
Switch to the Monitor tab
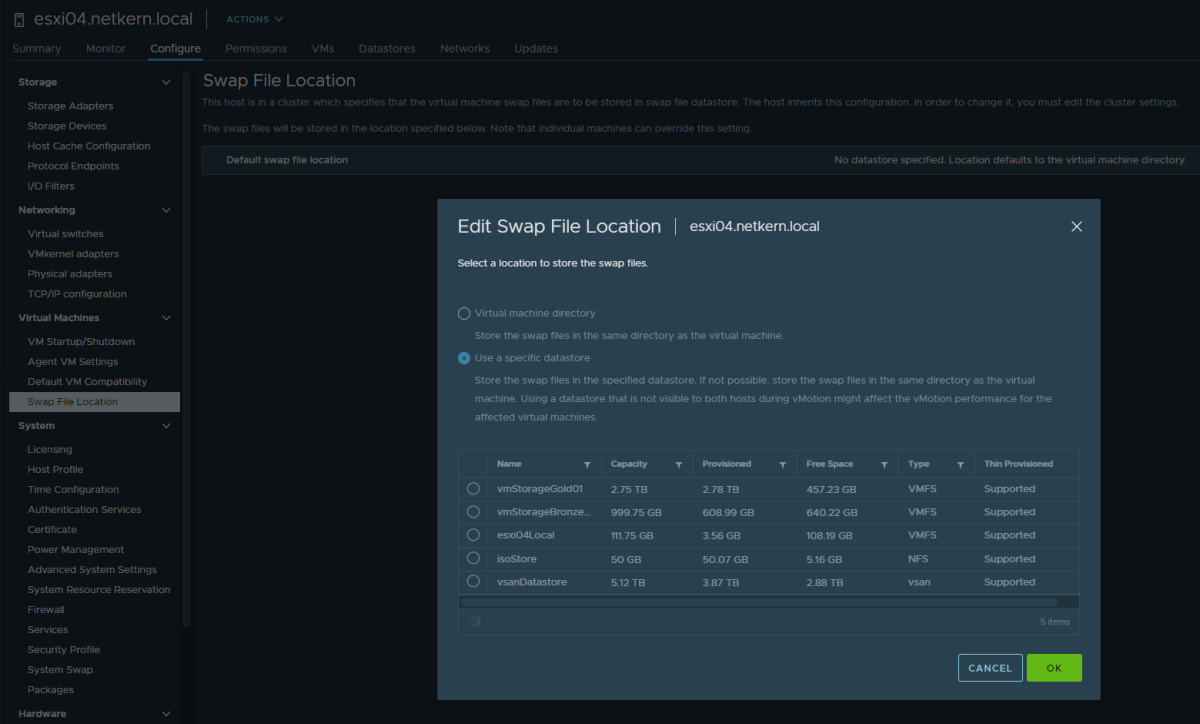click(106, 48)
